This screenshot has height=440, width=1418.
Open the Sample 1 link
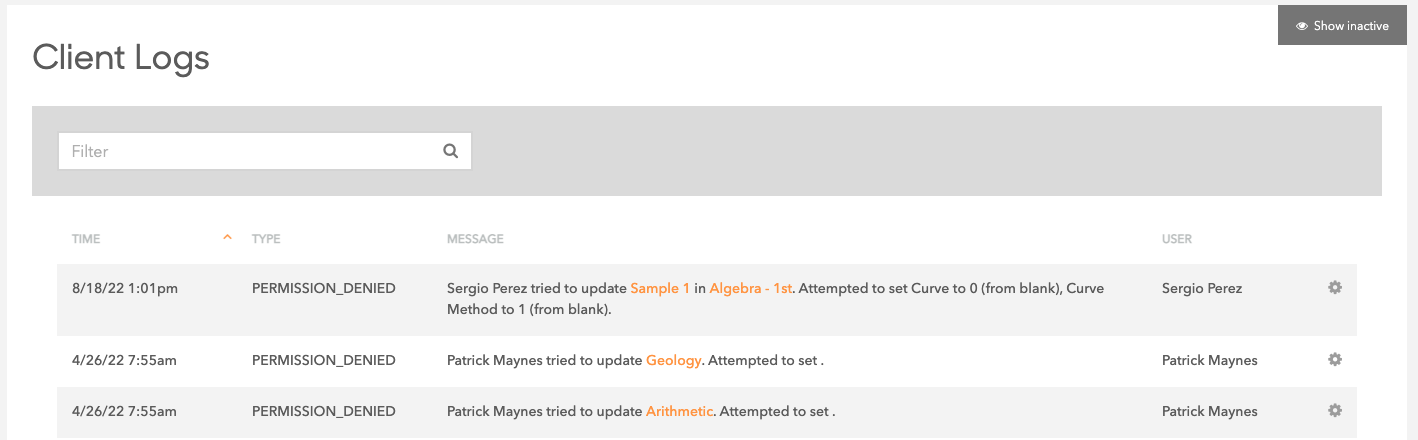pyautogui.click(x=660, y=289)
